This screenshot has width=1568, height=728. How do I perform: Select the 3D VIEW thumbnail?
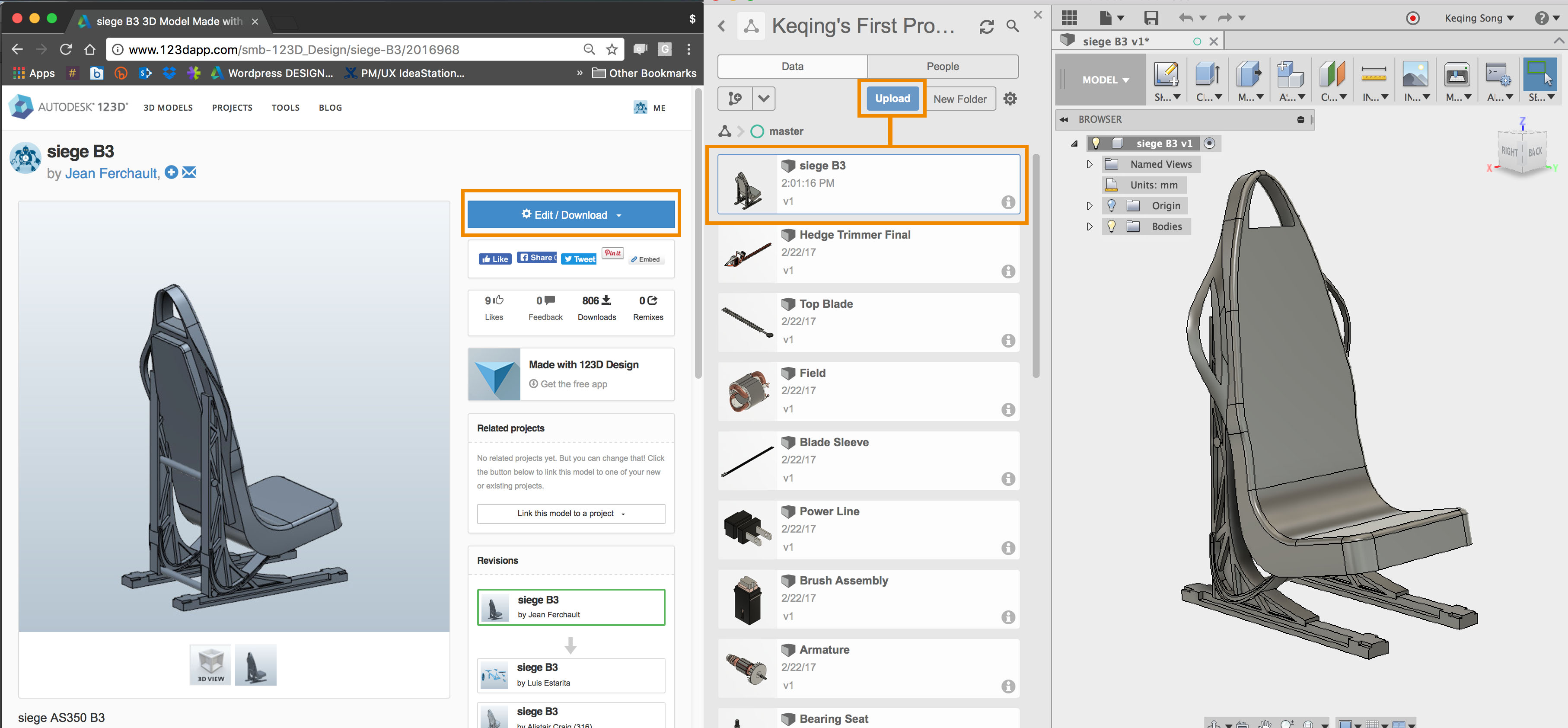tap(210, 664)
